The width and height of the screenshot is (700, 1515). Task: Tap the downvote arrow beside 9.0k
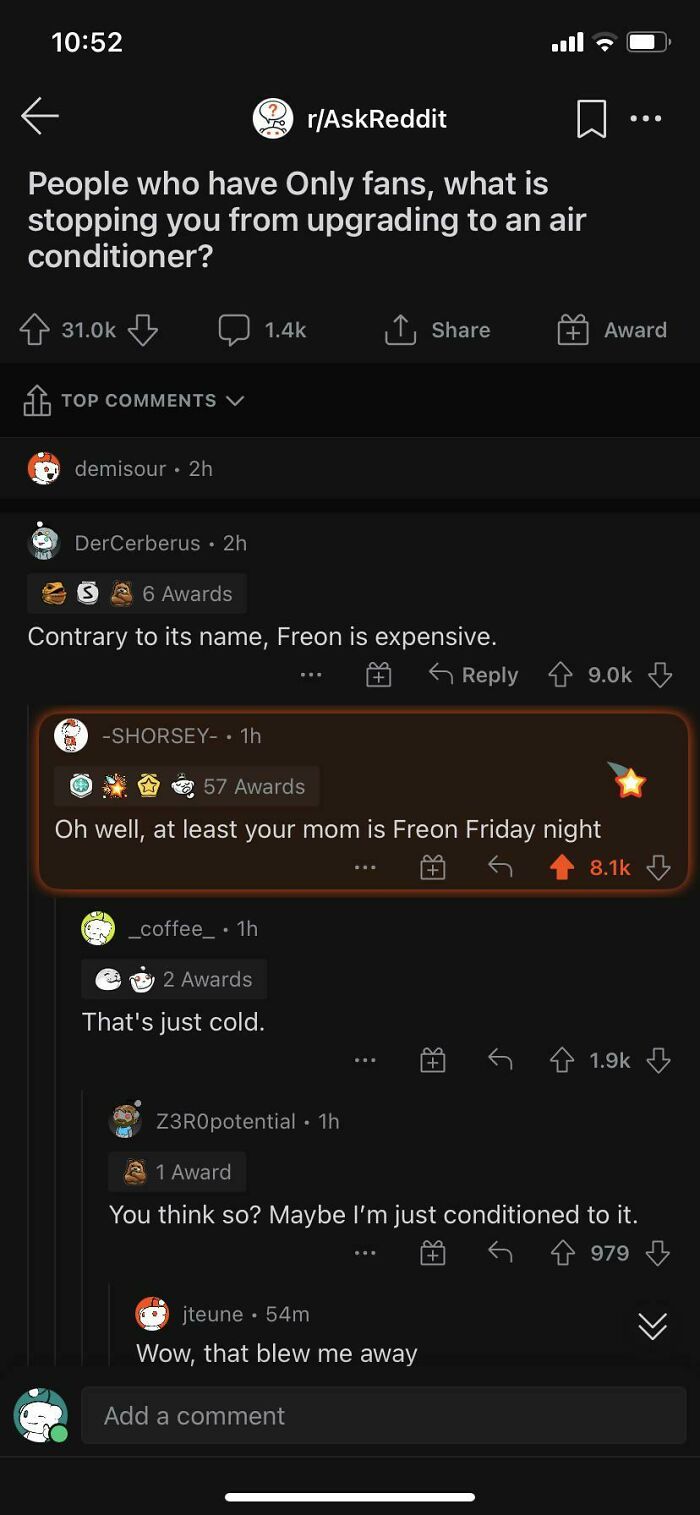pyautogui.click(x=659, y=674)
